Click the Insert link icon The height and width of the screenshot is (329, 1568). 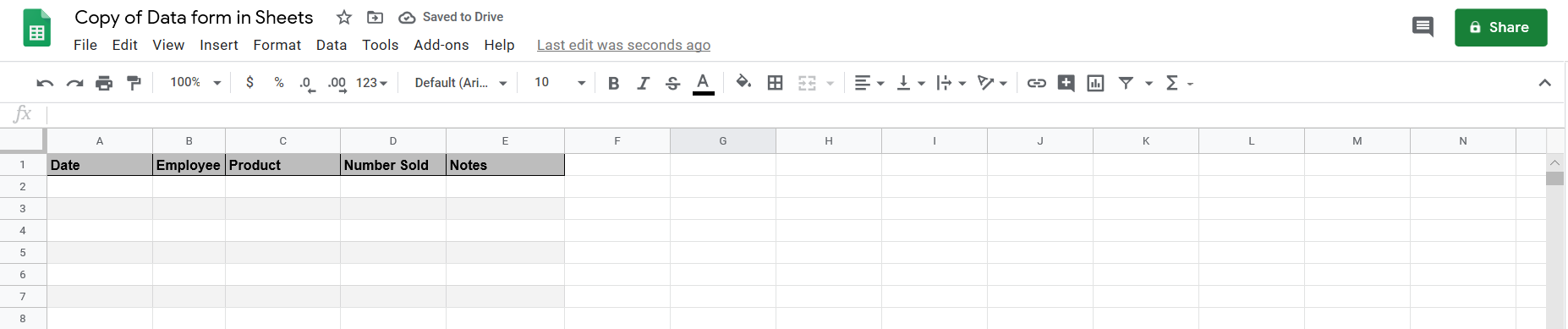coord(1036,83)
